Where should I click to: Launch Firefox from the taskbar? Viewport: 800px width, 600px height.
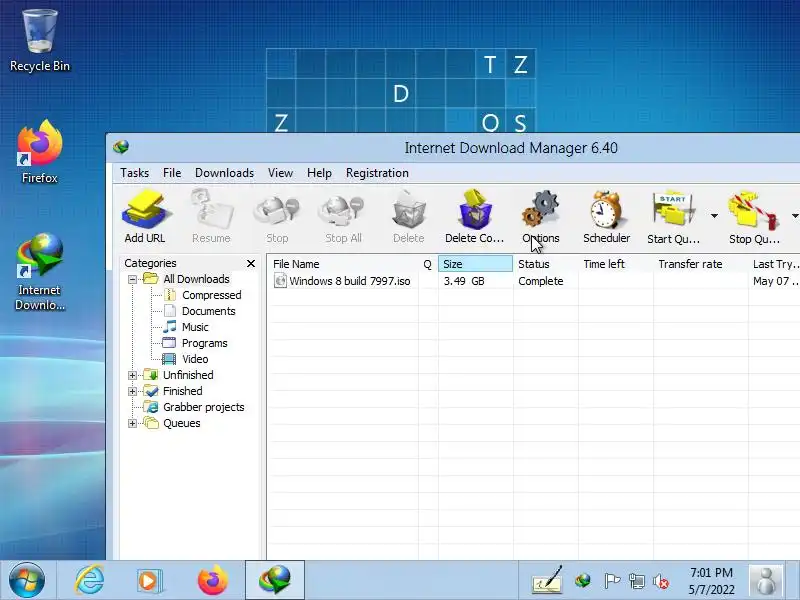pyautogui.click(x=213, y=580)
